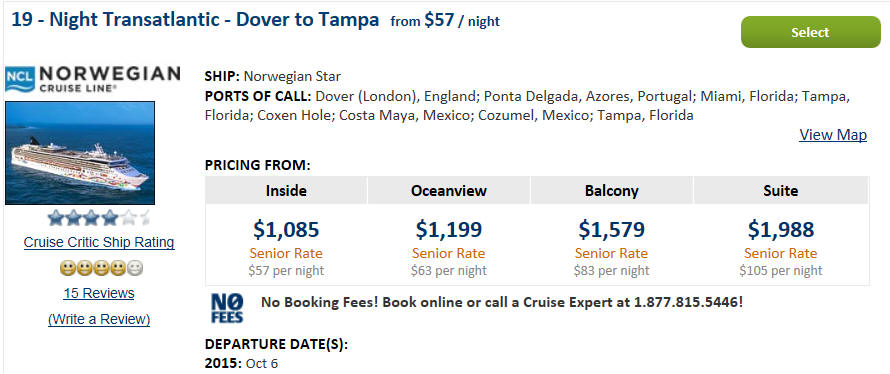This screenshot has width=890, height=374.
Task: Click the Oceanview column header
Action: (448, 190)
